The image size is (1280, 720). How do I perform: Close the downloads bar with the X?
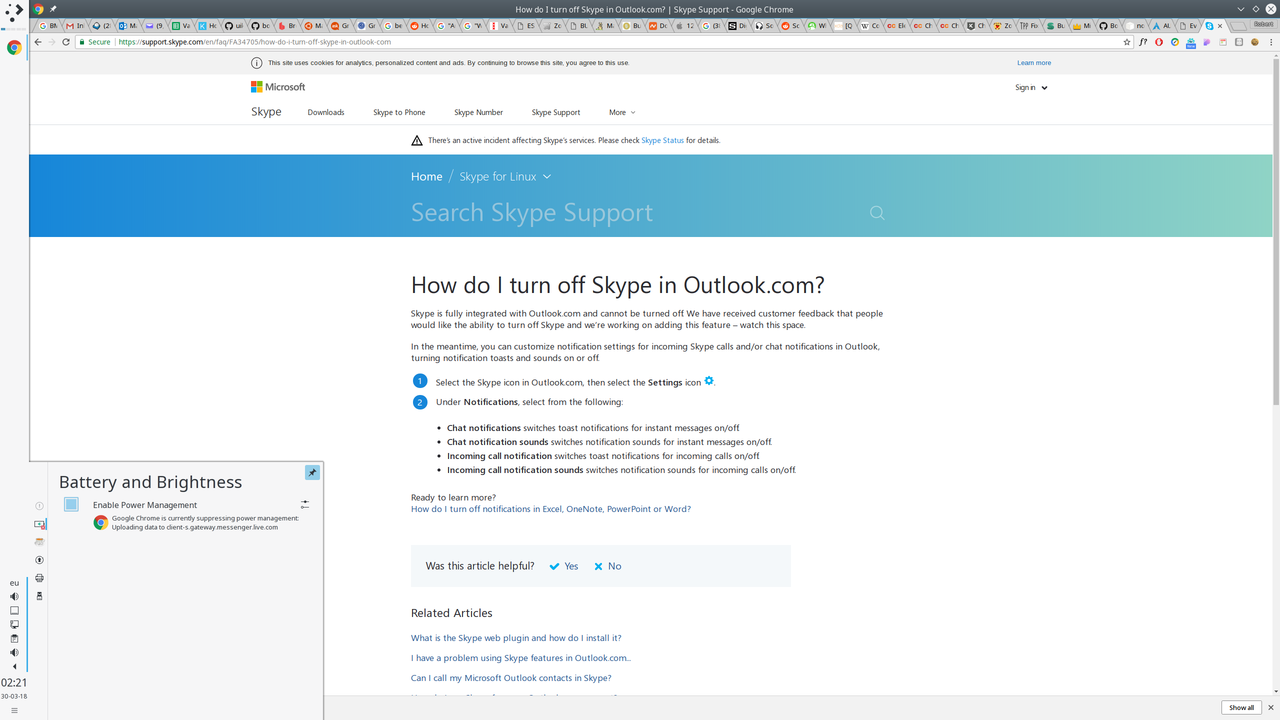point(1271,708)
